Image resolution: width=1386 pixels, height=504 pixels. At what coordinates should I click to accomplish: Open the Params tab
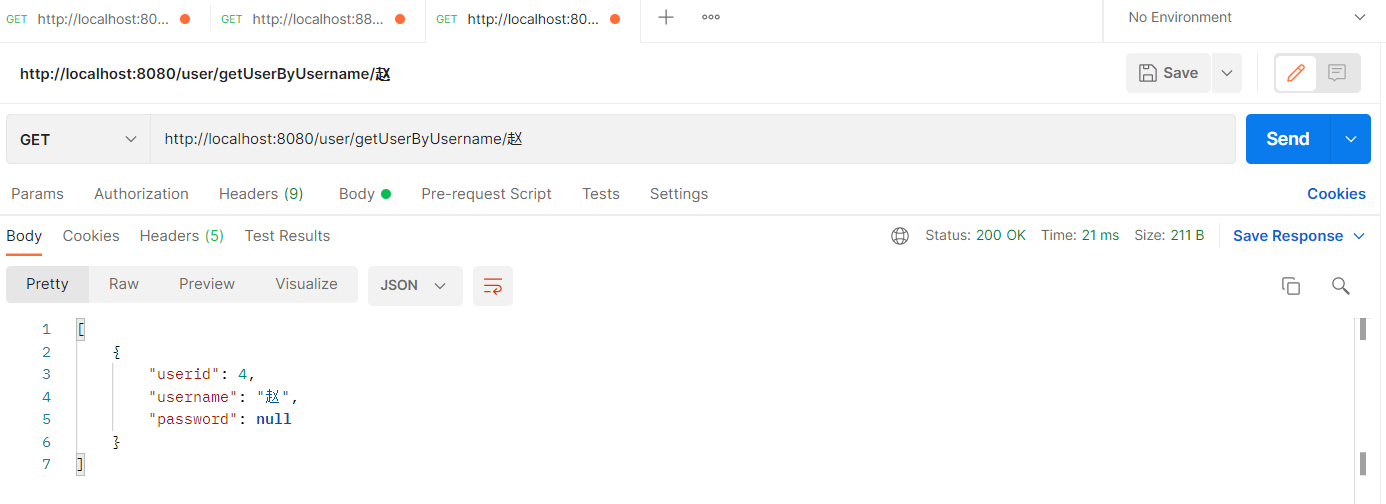pos(37,194)
